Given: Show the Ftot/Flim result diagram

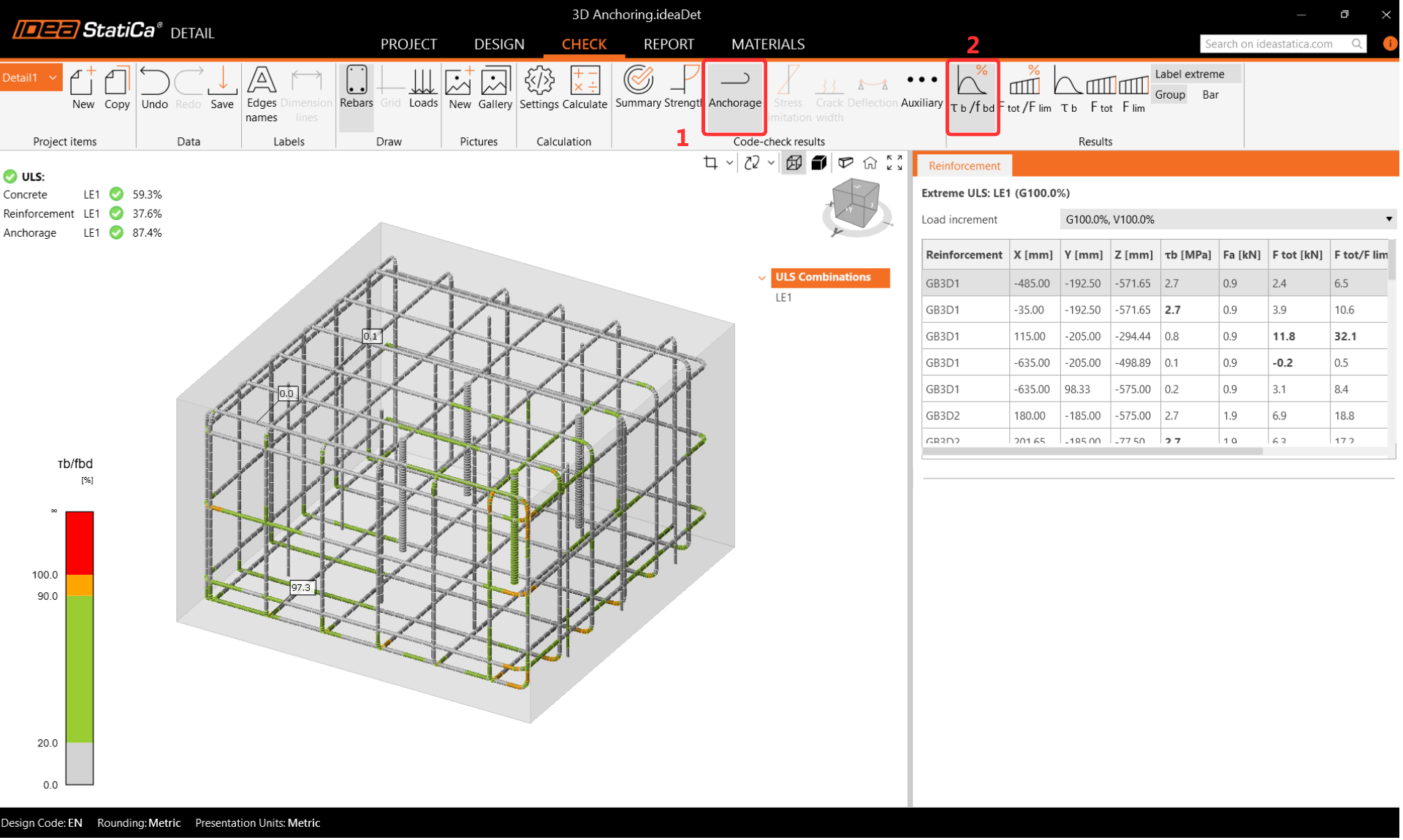Looking at the screenshot, I should pos(1024,89).
